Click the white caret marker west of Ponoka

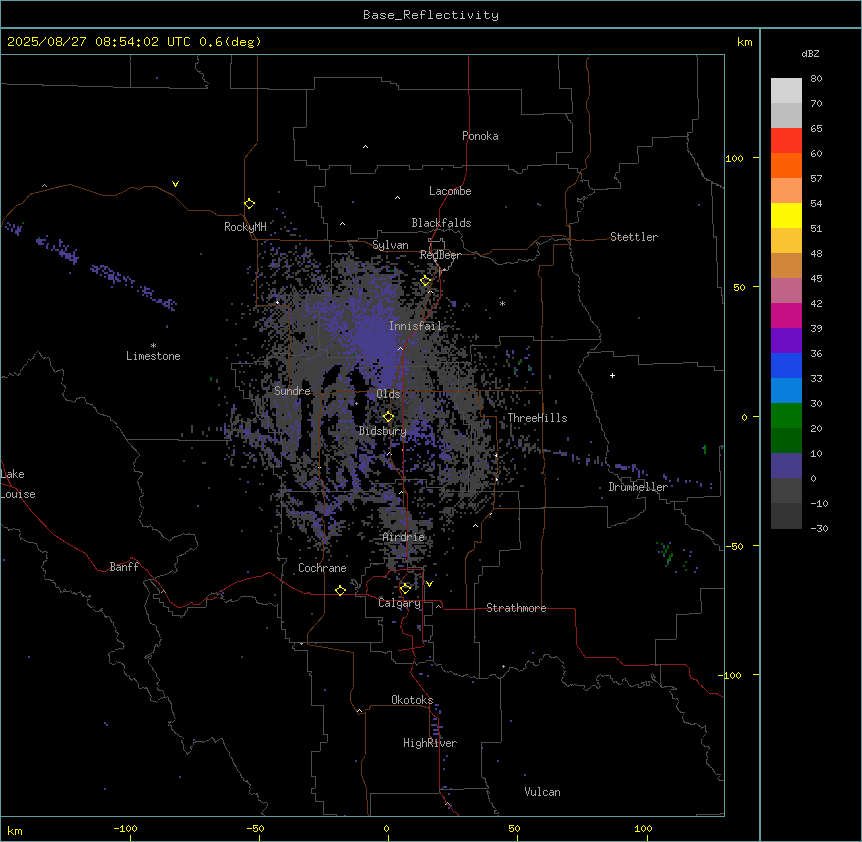[365, 147]
